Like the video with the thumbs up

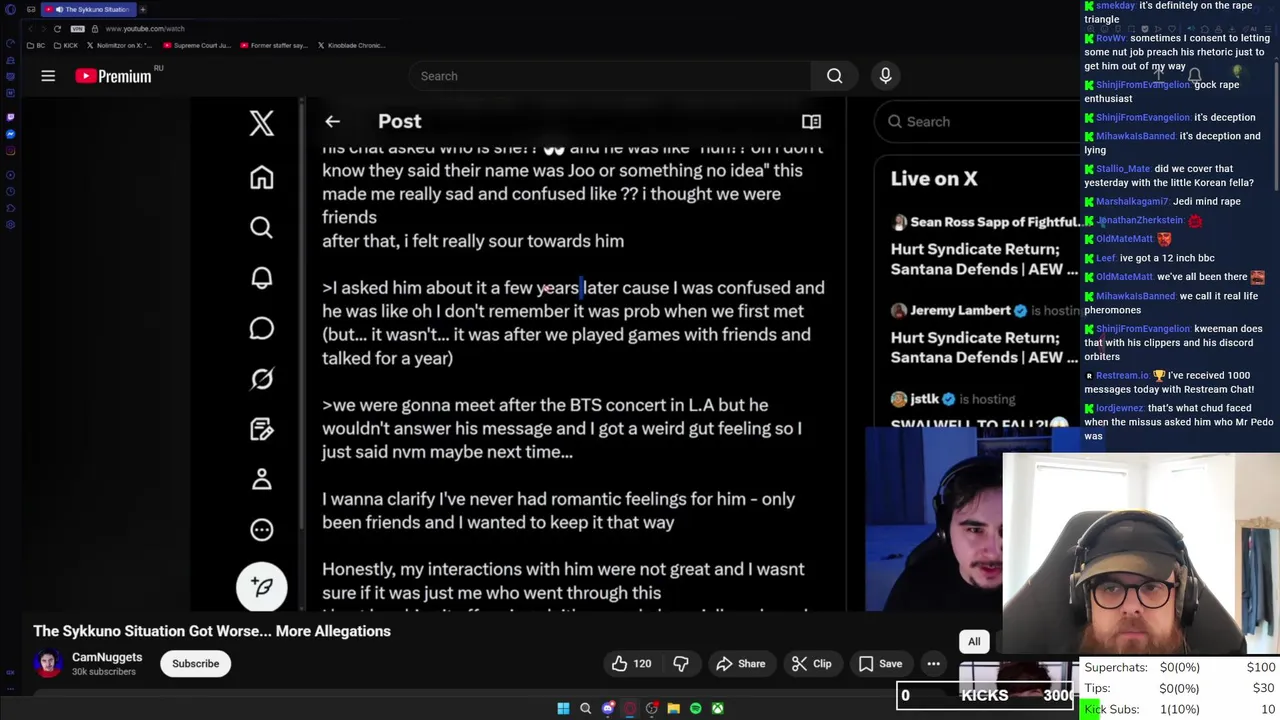pos(632,664)
